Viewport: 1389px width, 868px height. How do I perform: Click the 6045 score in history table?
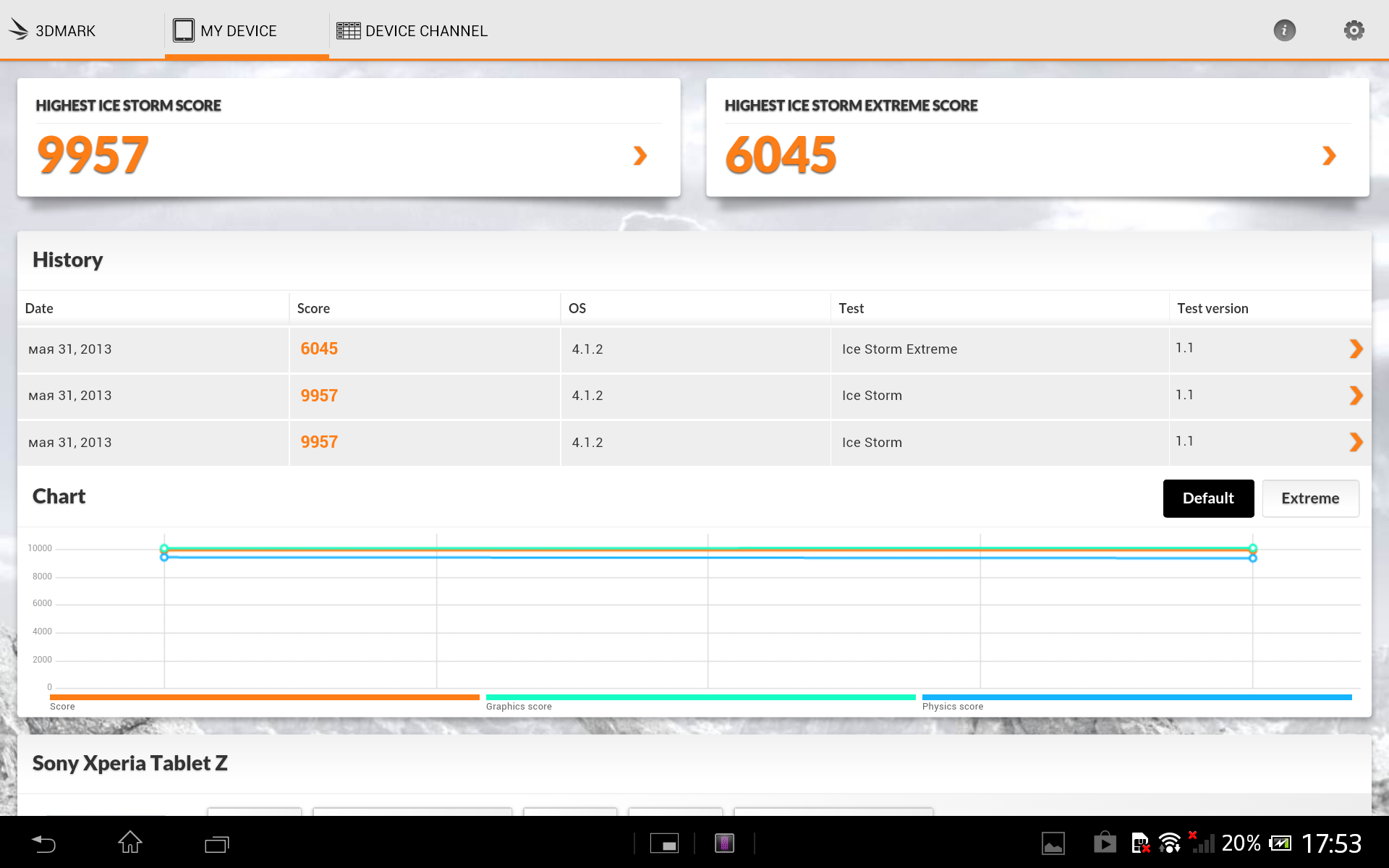pyautogui.click(x=319, y=349)
